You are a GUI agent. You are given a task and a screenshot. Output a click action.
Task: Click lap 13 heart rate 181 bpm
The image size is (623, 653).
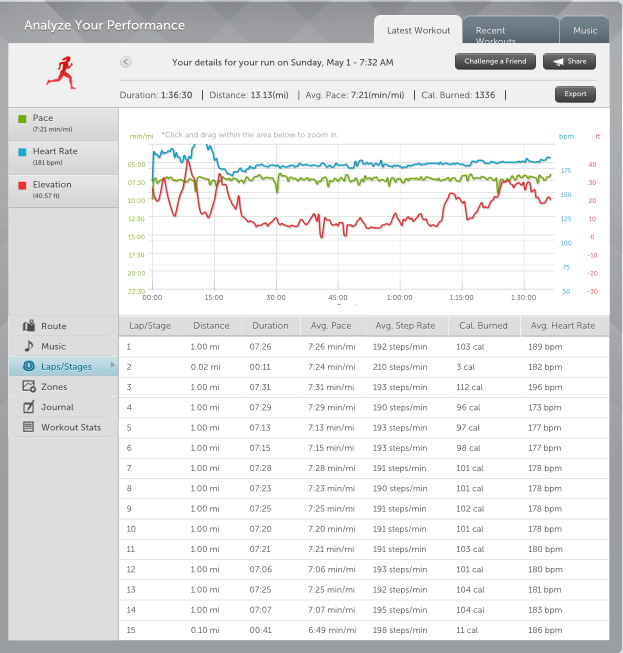pos(544,590)
